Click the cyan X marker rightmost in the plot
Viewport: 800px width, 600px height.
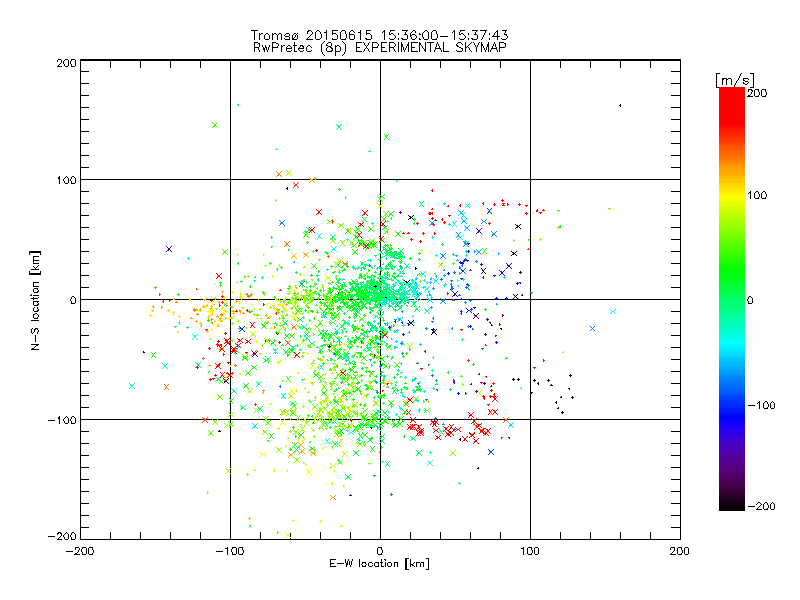pos(613,312)
